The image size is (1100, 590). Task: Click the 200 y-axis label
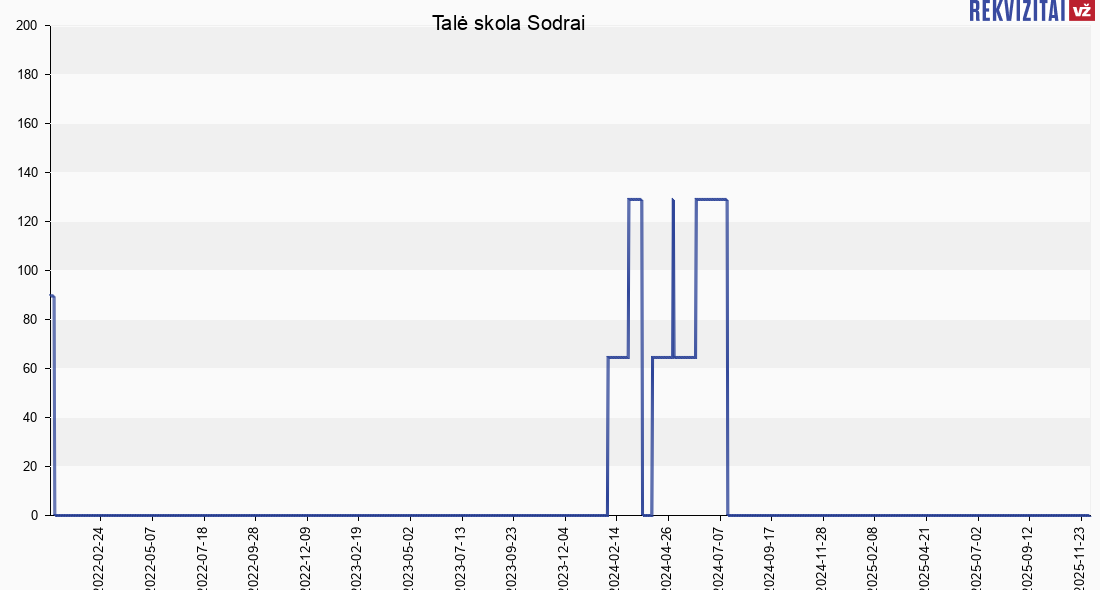28,26
